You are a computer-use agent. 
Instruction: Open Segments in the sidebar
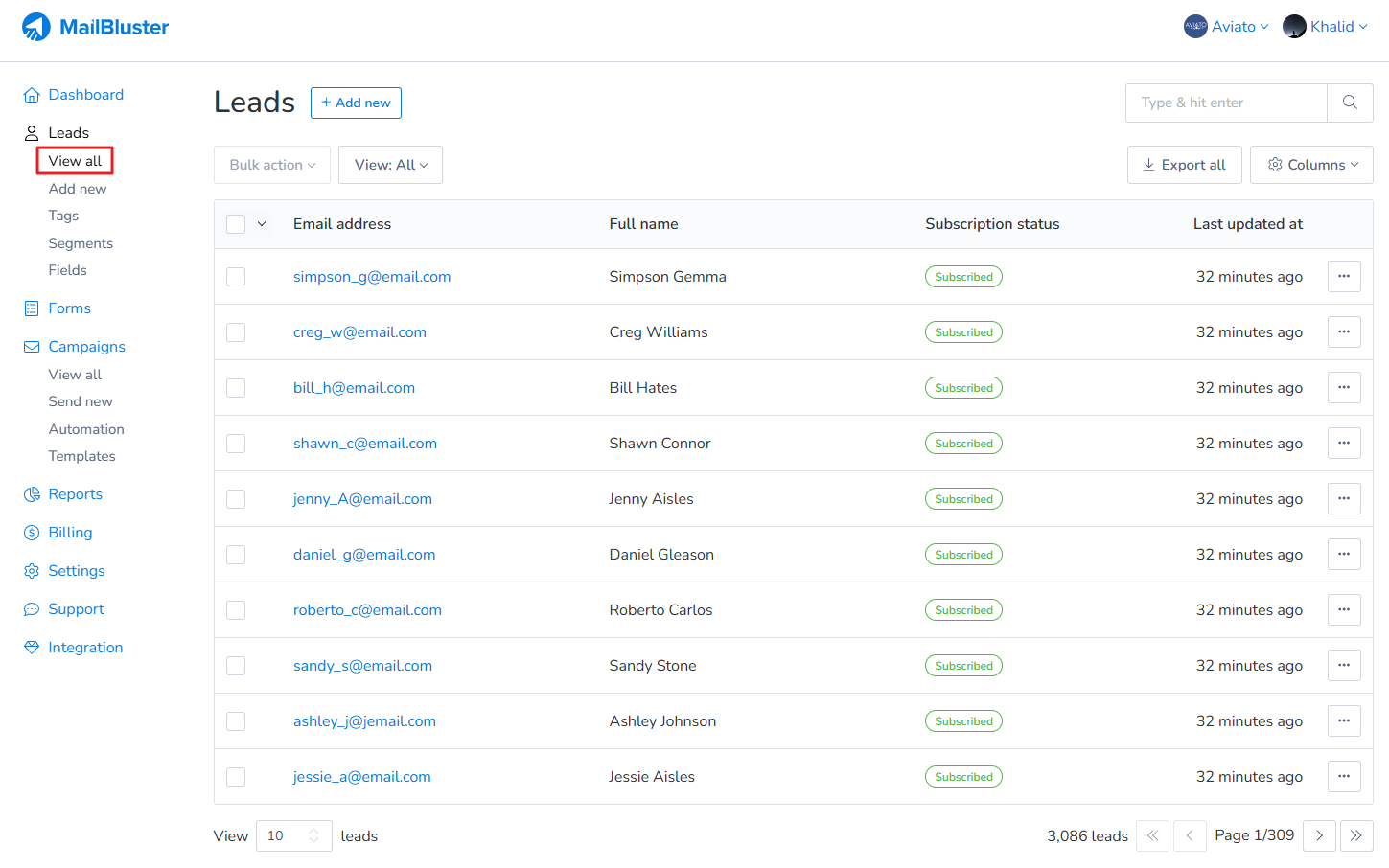coord(81,243)
